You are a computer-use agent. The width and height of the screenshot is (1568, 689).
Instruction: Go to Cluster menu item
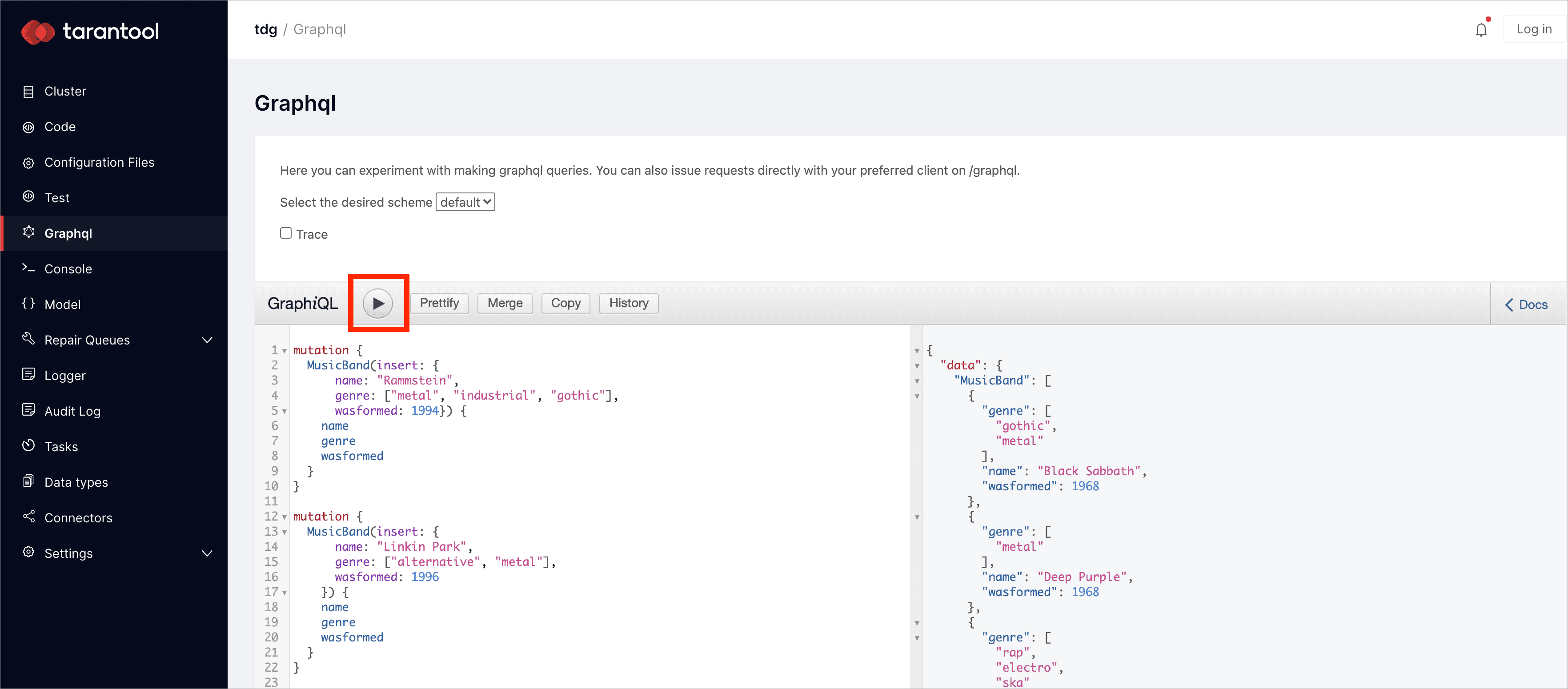(114, 91)
